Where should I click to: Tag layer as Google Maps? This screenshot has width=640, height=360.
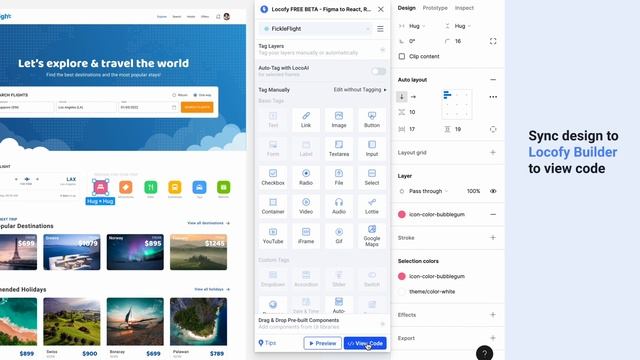coord(371,236)
